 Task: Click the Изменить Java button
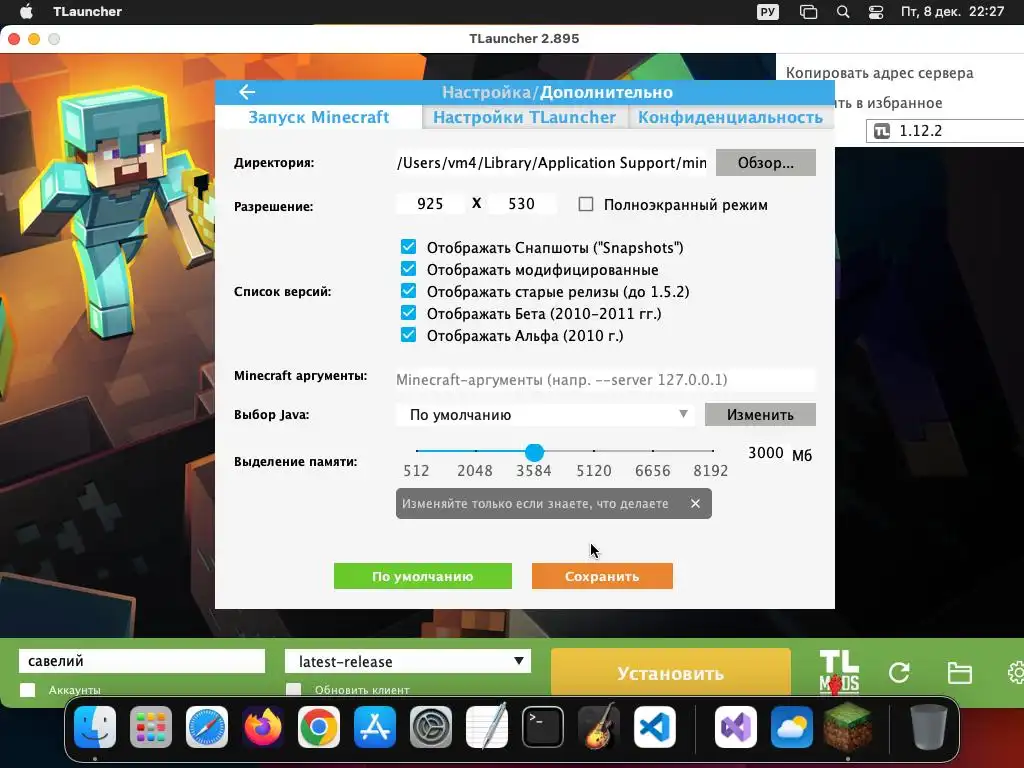pos(760,415)
